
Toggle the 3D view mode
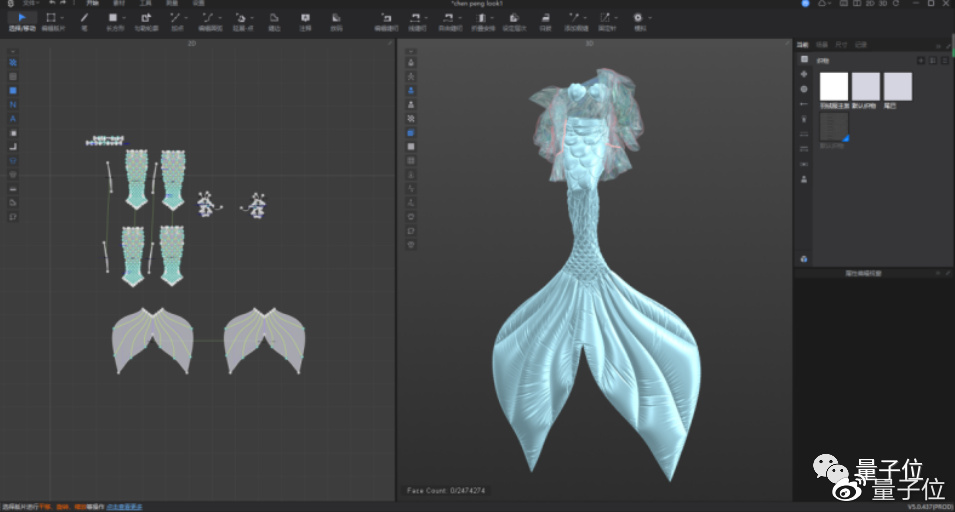(x=885, y=4)
